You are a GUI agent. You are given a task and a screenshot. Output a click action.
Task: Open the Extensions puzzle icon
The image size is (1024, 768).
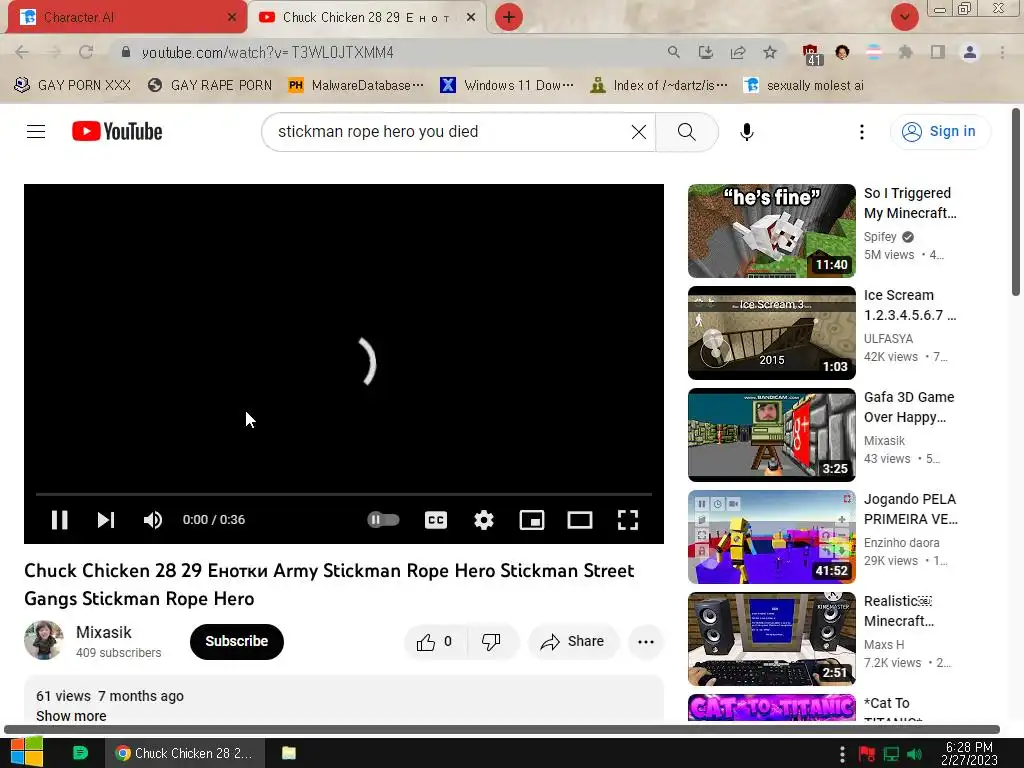click(x=905, y=52)
